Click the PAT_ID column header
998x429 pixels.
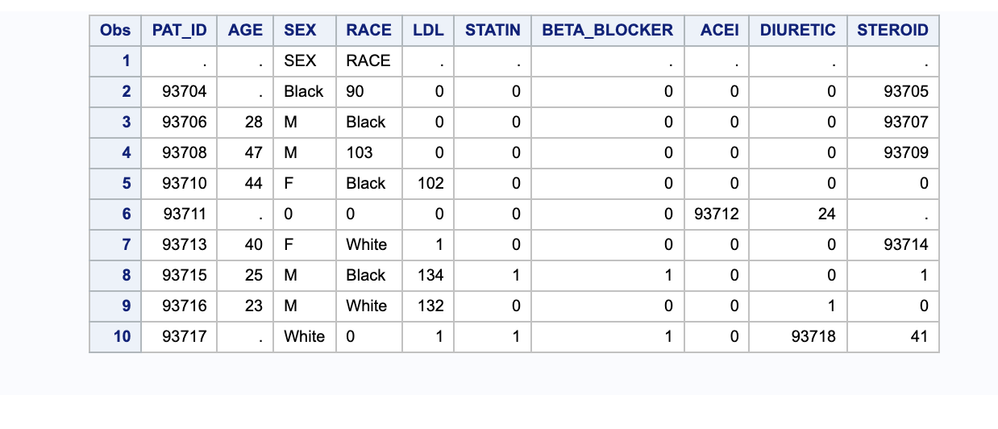click(179, 31)
